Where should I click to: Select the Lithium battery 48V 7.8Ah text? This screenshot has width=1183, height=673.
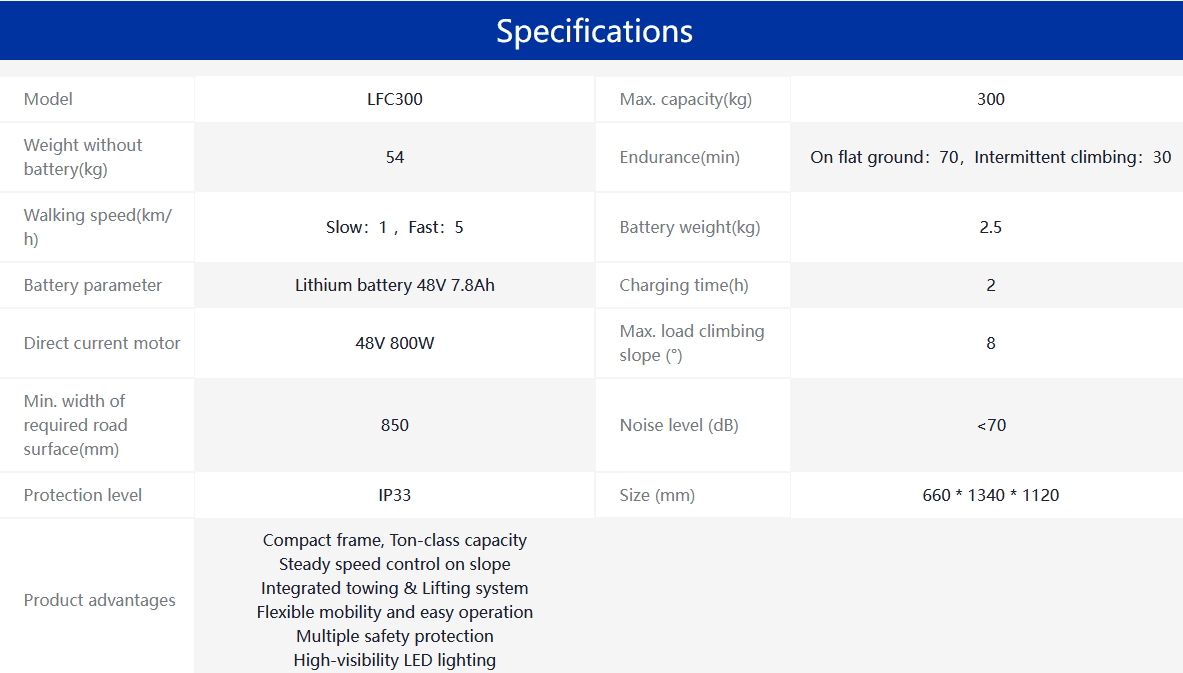[x=395, y=285]
